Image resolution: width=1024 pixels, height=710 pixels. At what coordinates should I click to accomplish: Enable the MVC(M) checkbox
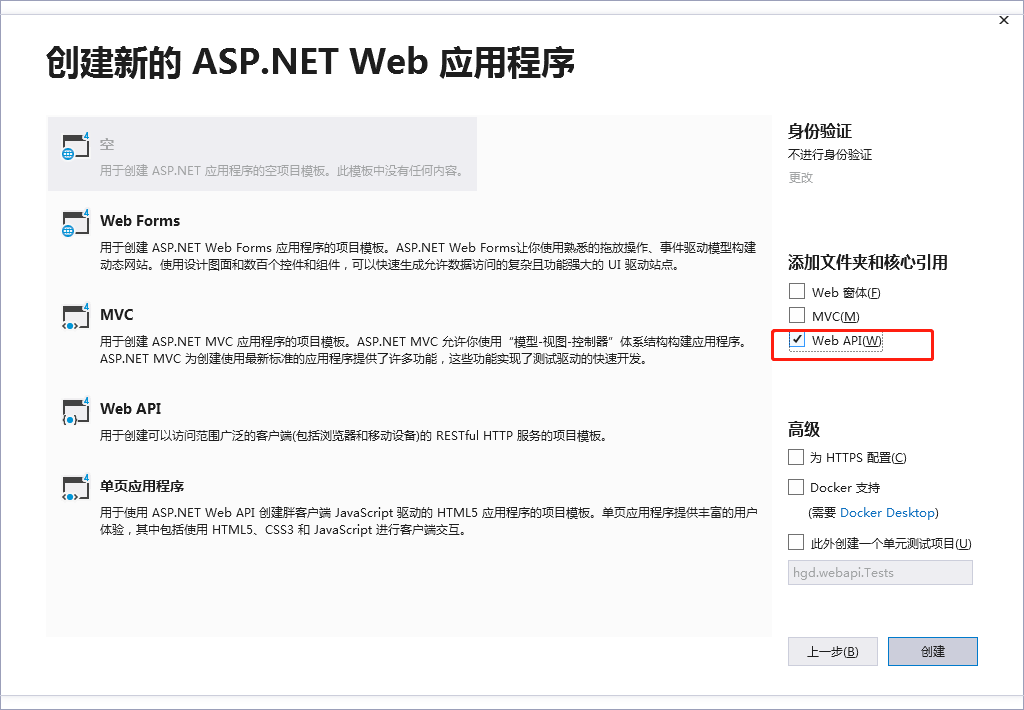tap(797, 315)
